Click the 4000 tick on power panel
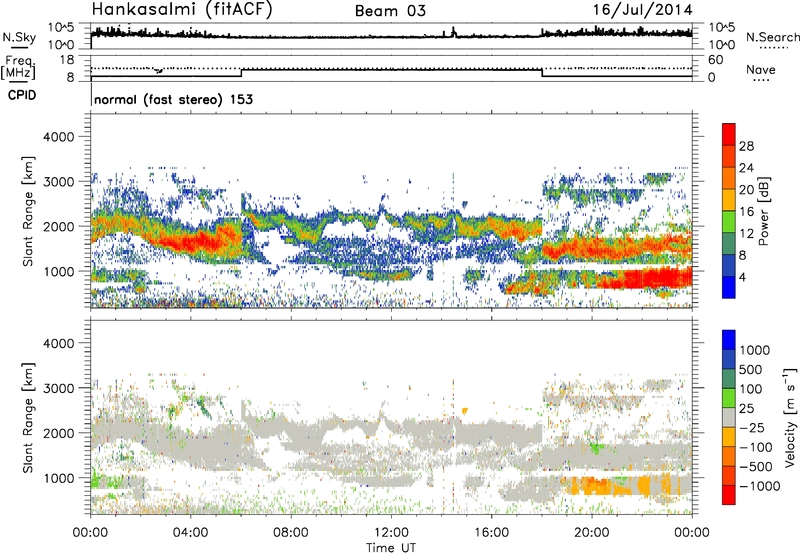 (59, 137)
